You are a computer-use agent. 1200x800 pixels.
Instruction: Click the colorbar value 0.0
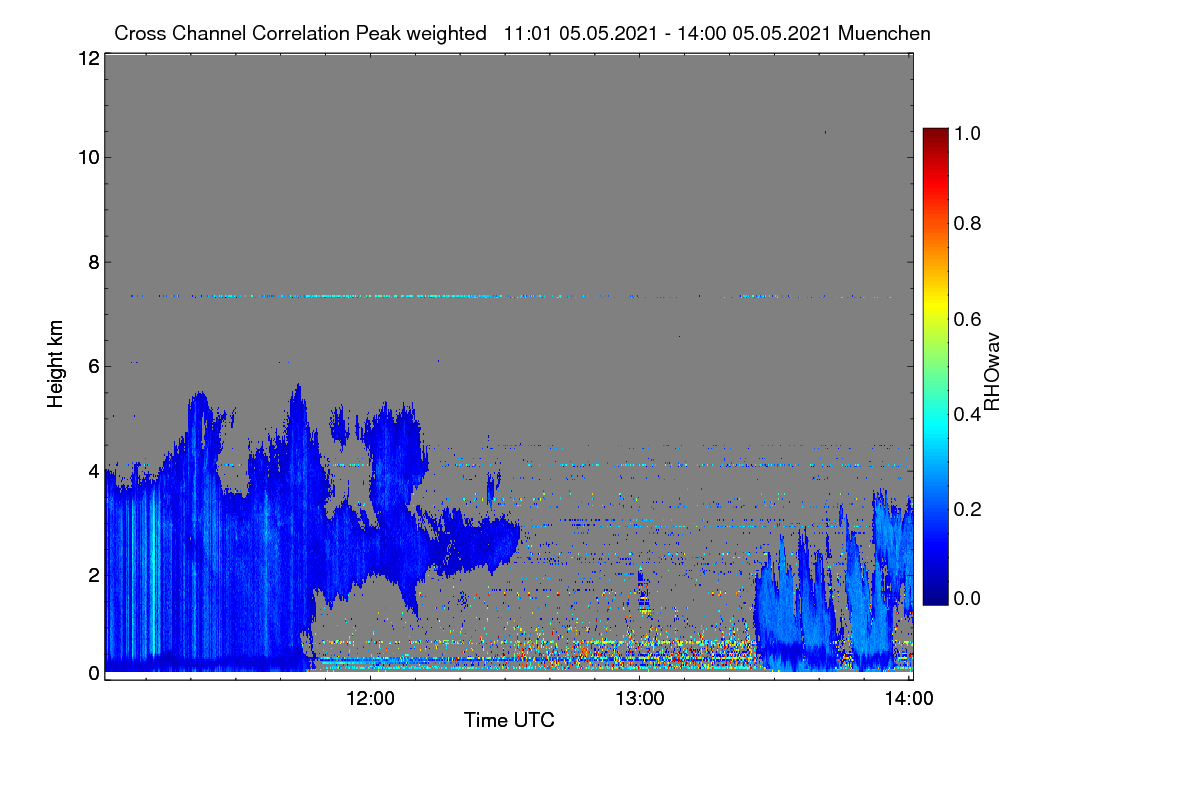click(969, 598)
